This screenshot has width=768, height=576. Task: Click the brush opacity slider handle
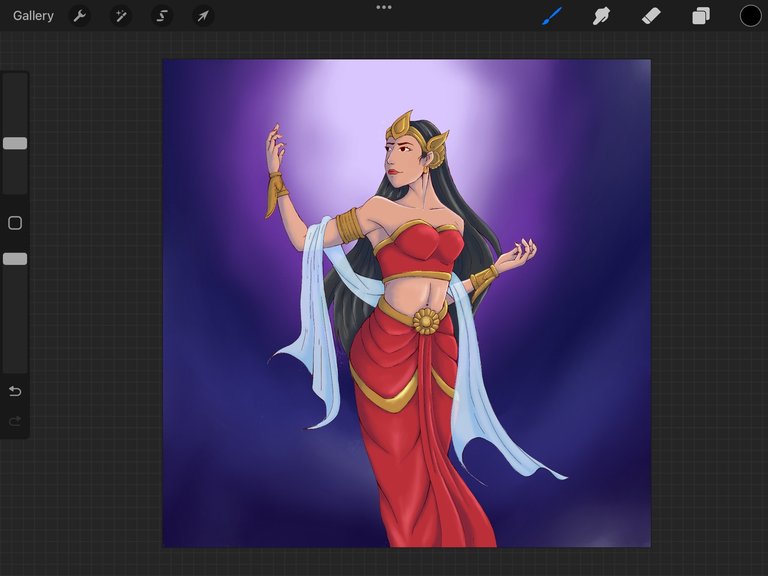coord(15,259)
